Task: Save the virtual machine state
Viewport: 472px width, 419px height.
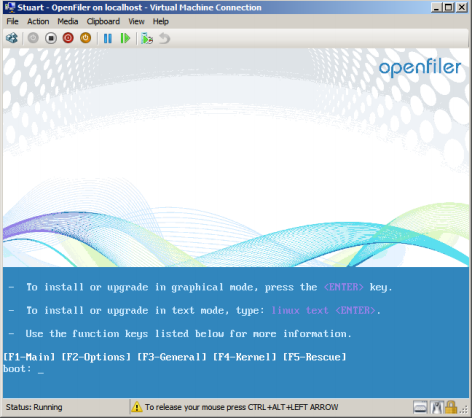Action: 86,38
